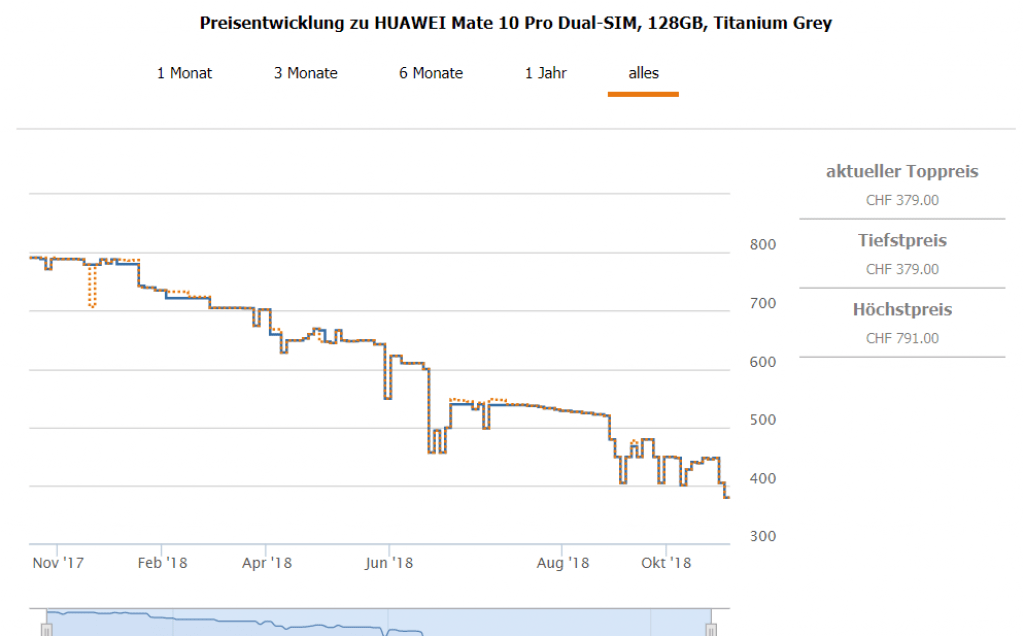1024x636 pixels.
Task: Click the Höchstpreis label
Action: pyautogui.click(x=902, y=310)
